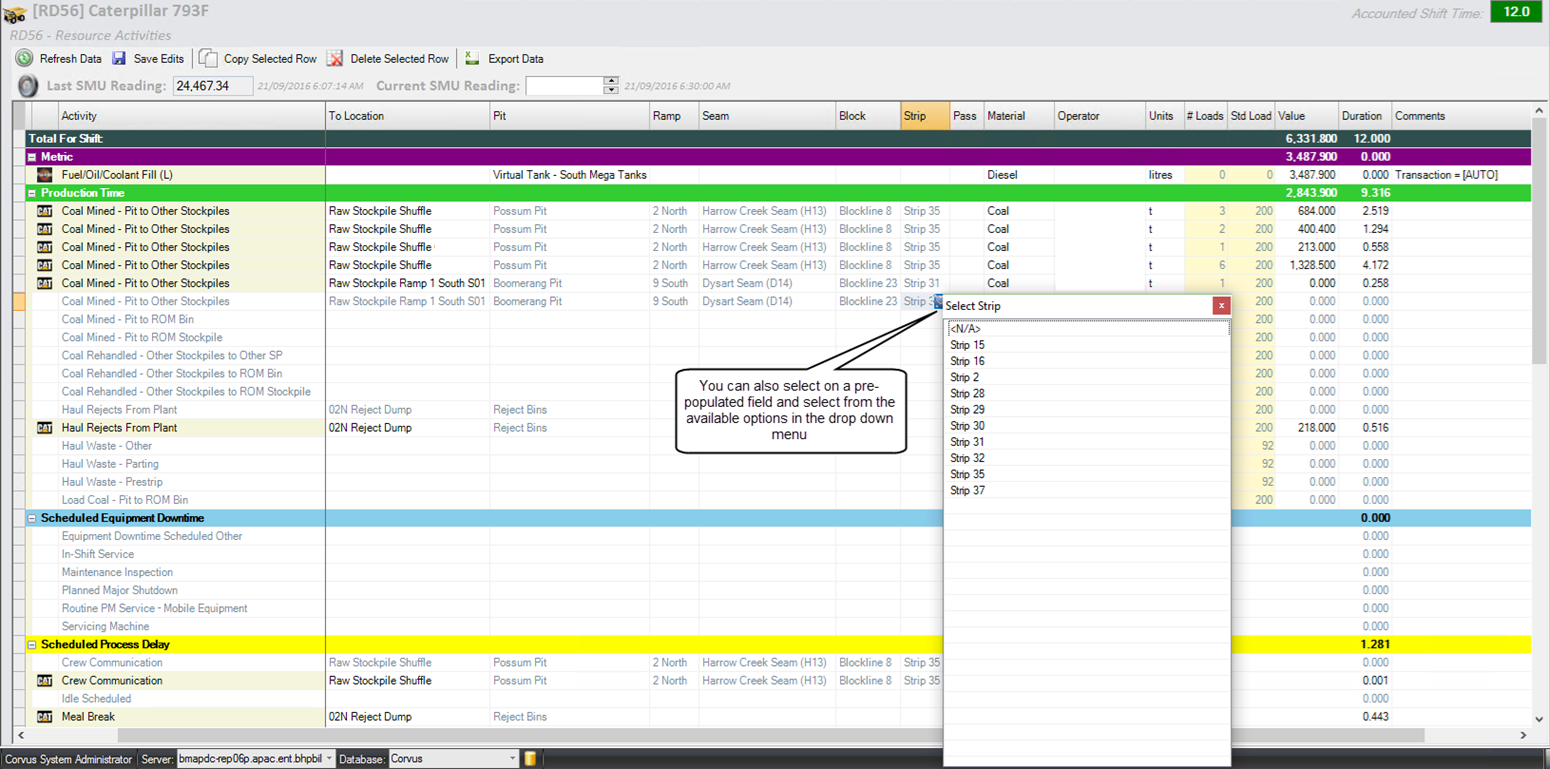Click the CAT icon beside the black Crew Communication

pyautogui.click(x=44, y=680)
